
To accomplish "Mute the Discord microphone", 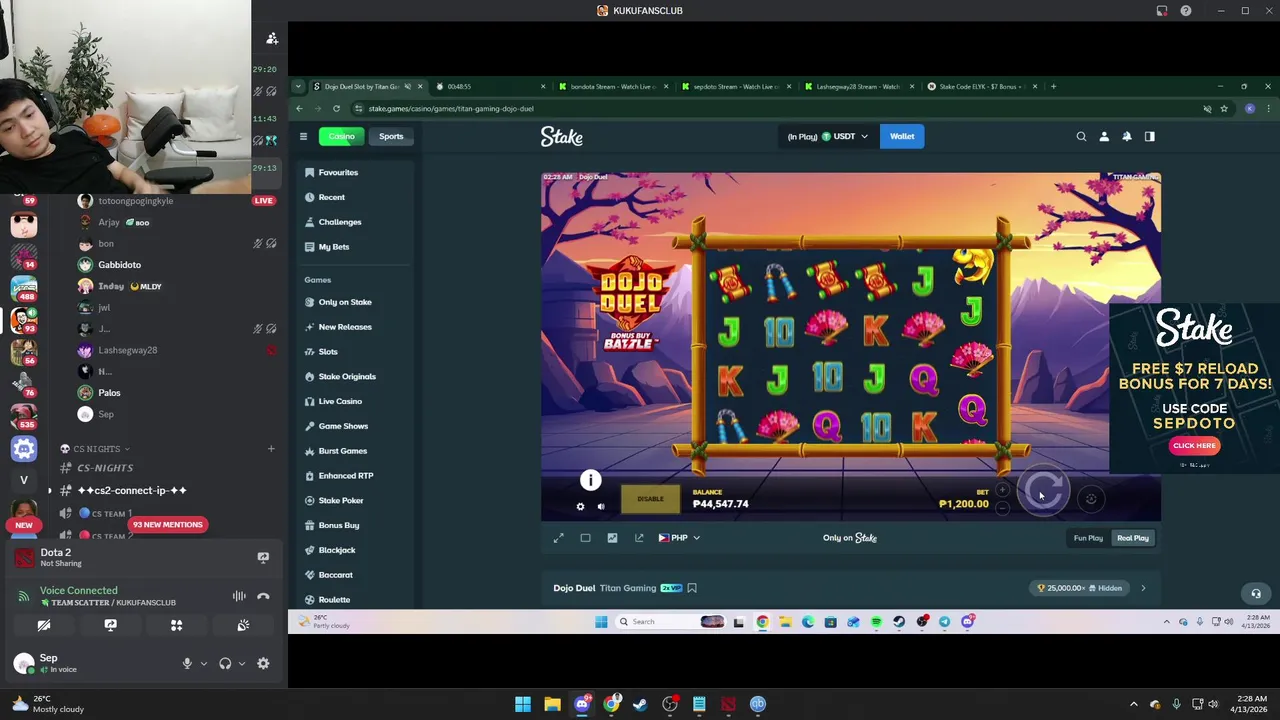I will pyautogui.click(x=187, y=663).
